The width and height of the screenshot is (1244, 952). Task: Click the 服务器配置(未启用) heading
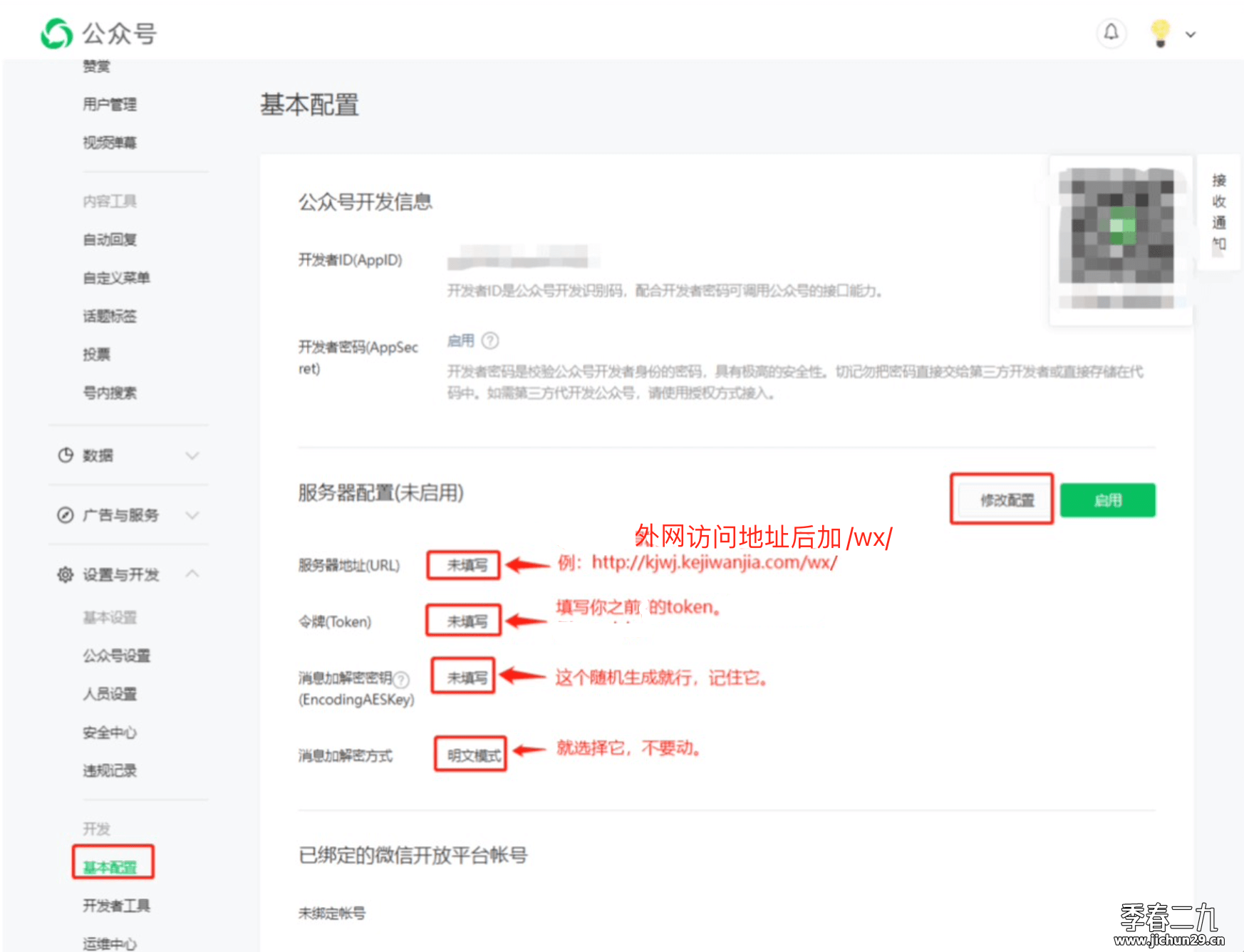(x=381, y=492)
